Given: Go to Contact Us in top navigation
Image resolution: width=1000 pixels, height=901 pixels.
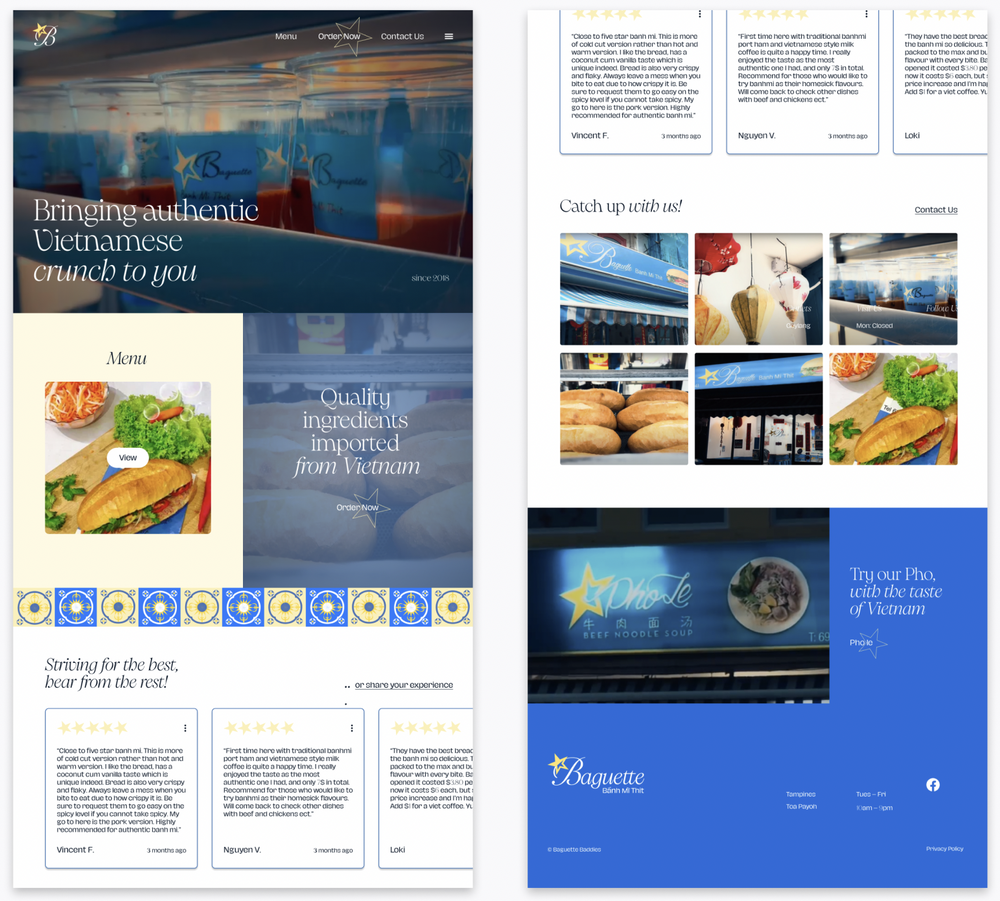Looking at the screenshot, I should [x=402, y=36].
